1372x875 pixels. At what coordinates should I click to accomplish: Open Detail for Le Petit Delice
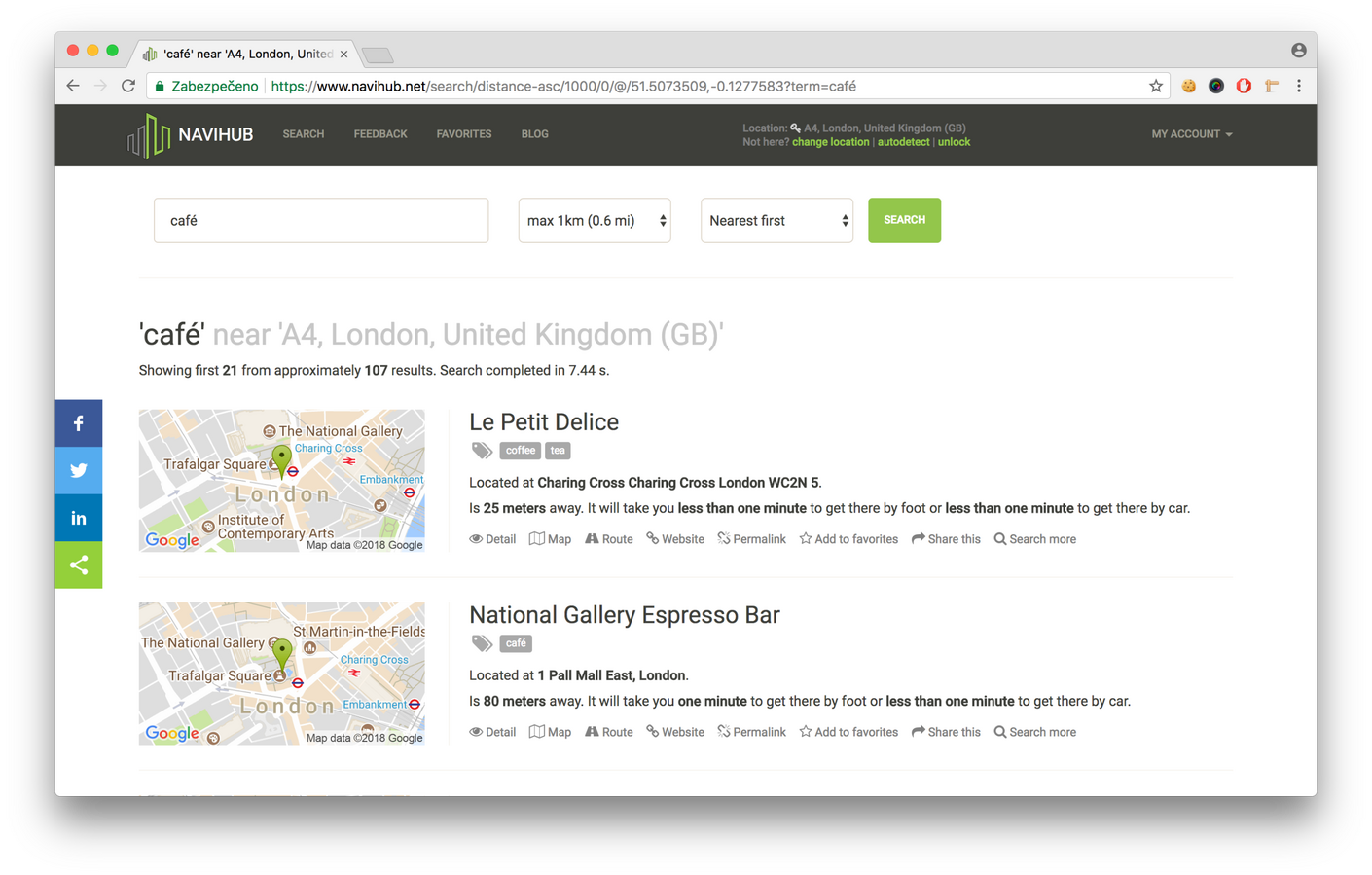492,539
